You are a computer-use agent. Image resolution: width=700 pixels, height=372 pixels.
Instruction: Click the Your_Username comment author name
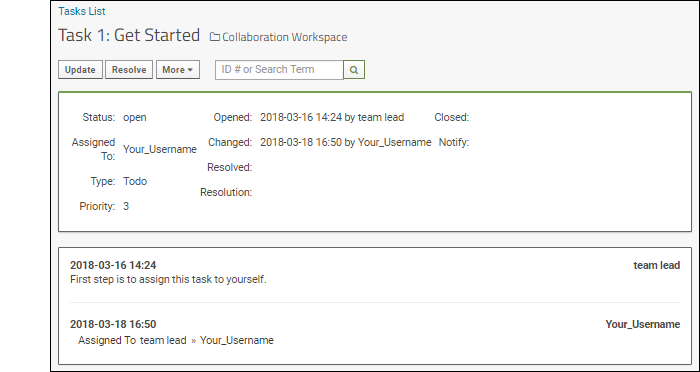pyautogui.click(x=643, y=324)
